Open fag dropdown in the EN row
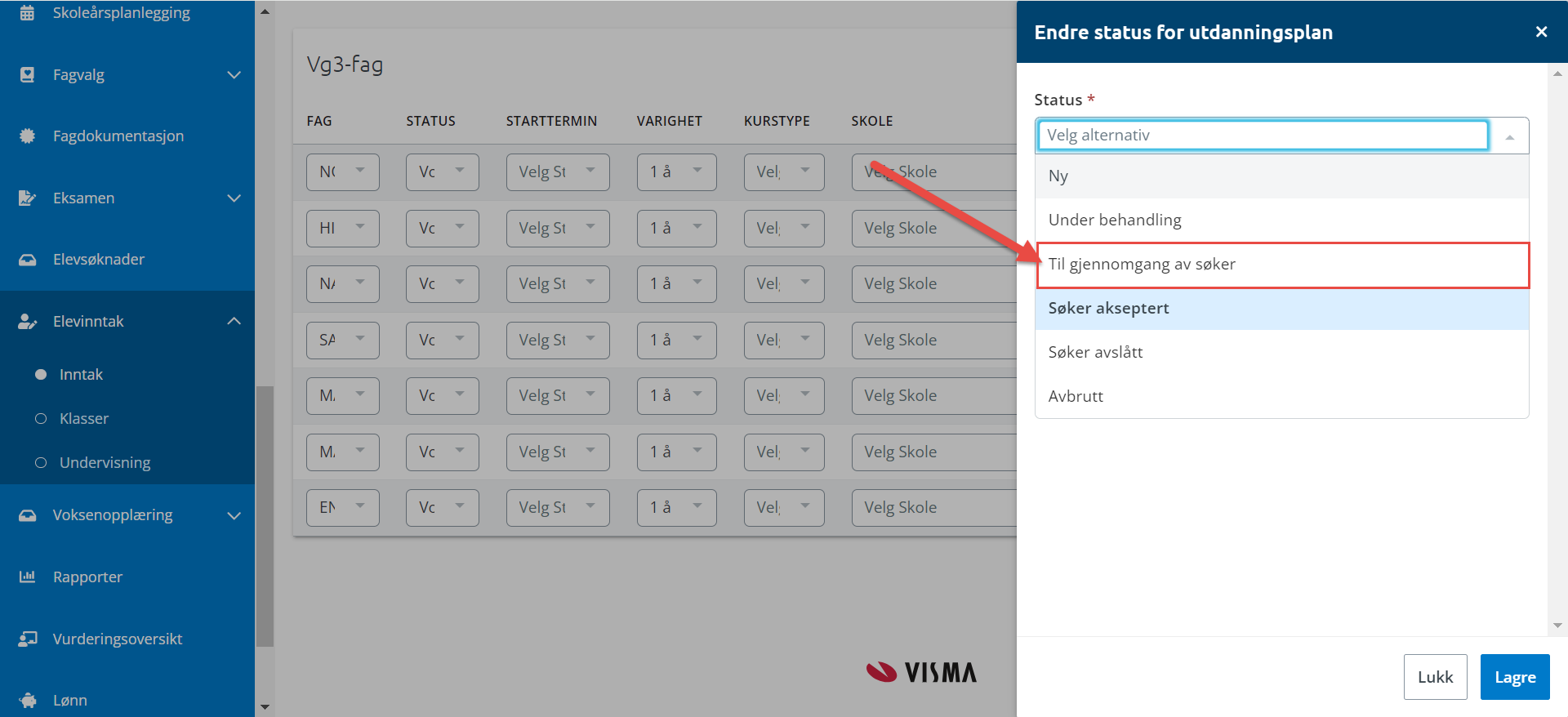The height and width of the screenshot is (717, 1568). coord(343,508)
